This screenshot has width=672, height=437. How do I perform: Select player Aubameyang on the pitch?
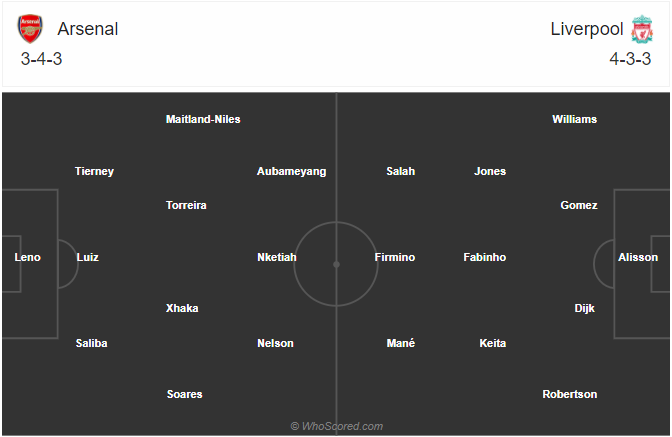tap(291, 171)
